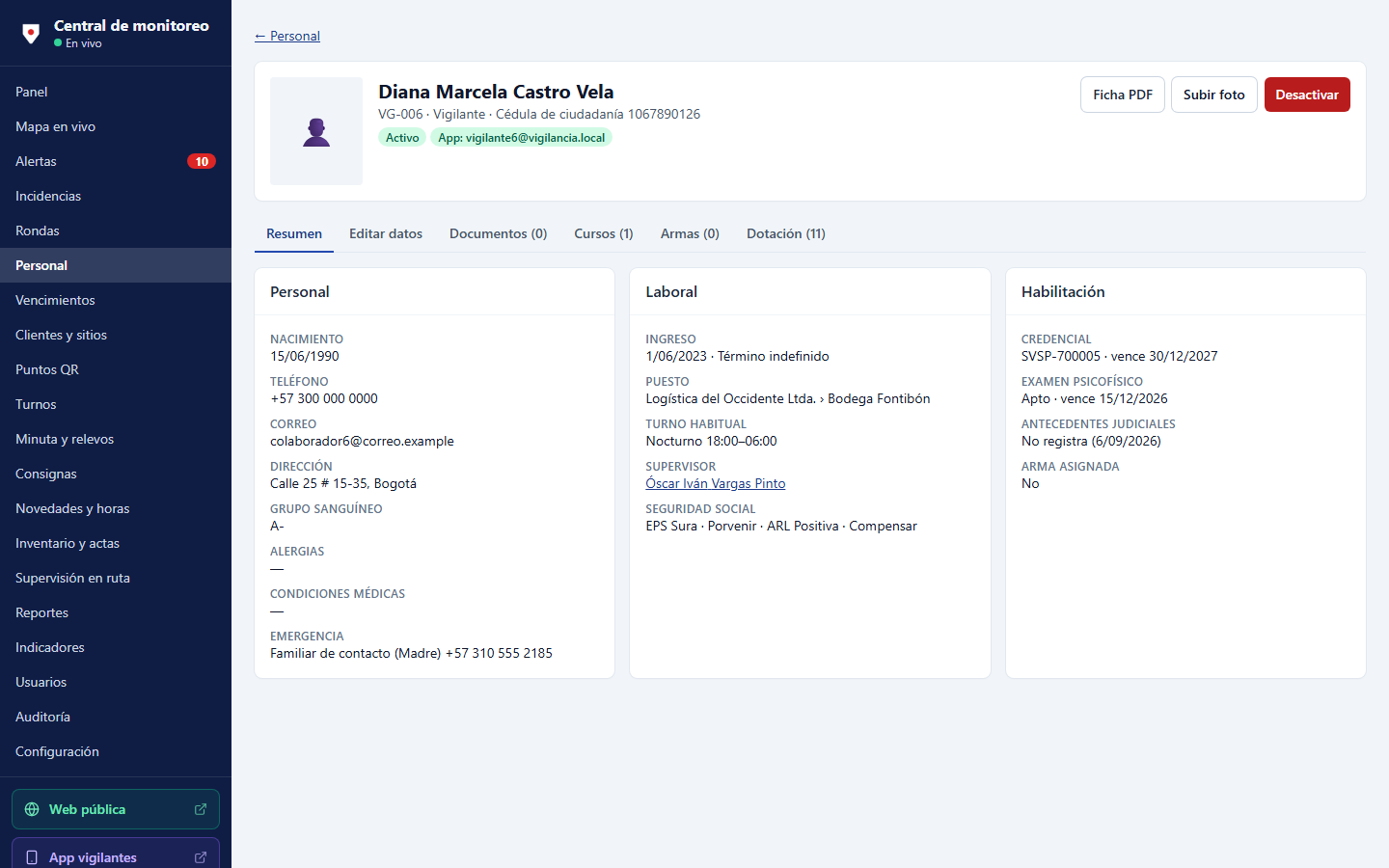Screen dimensions: 1389x868
Task: Open Puntos QR in the sidebar
Action: [116, 369]
